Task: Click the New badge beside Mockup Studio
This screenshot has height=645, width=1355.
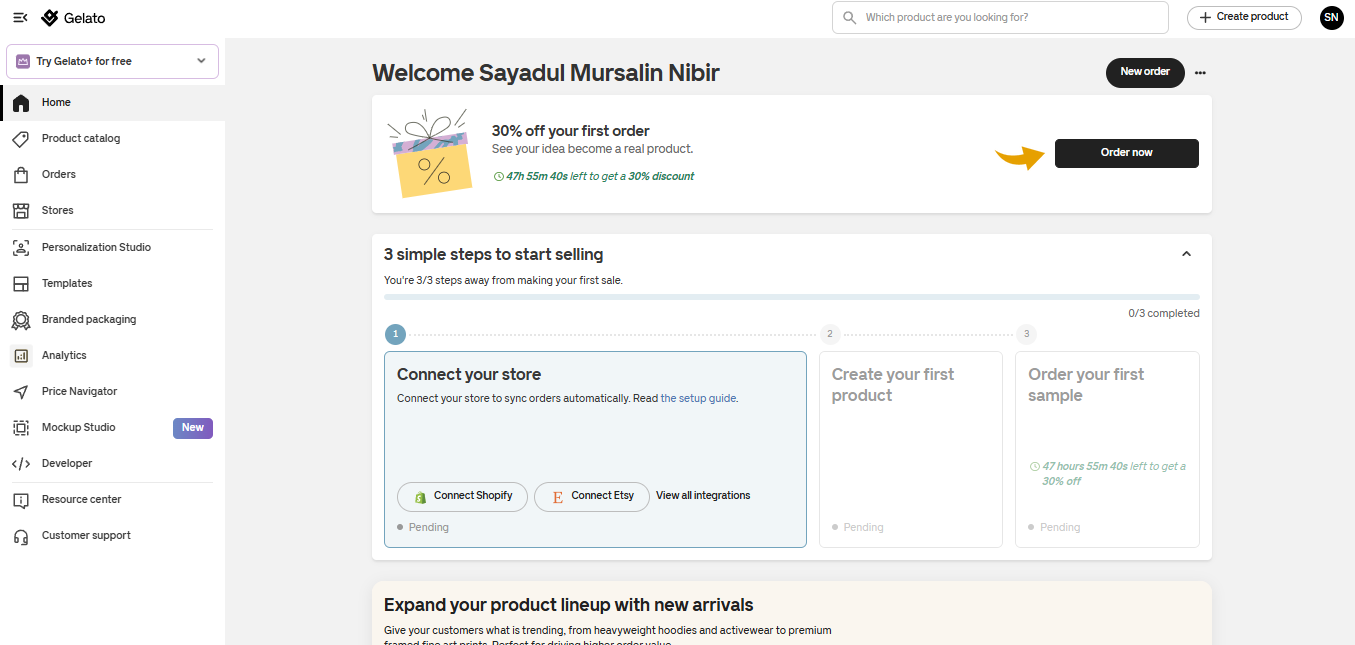Action: [x=193, y=428]
